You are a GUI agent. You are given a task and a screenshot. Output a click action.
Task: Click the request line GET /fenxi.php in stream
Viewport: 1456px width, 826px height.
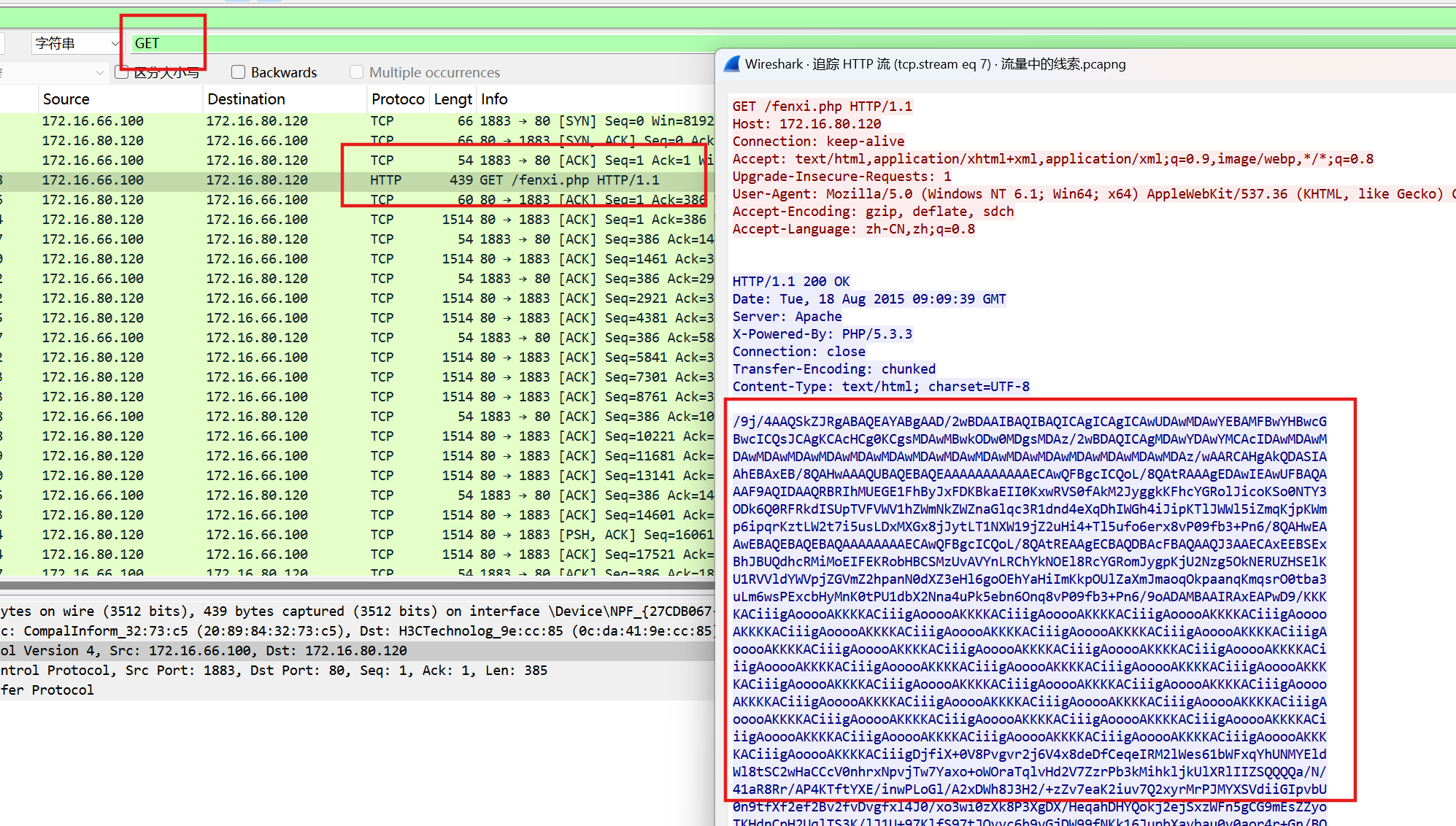tap(823, 107)
